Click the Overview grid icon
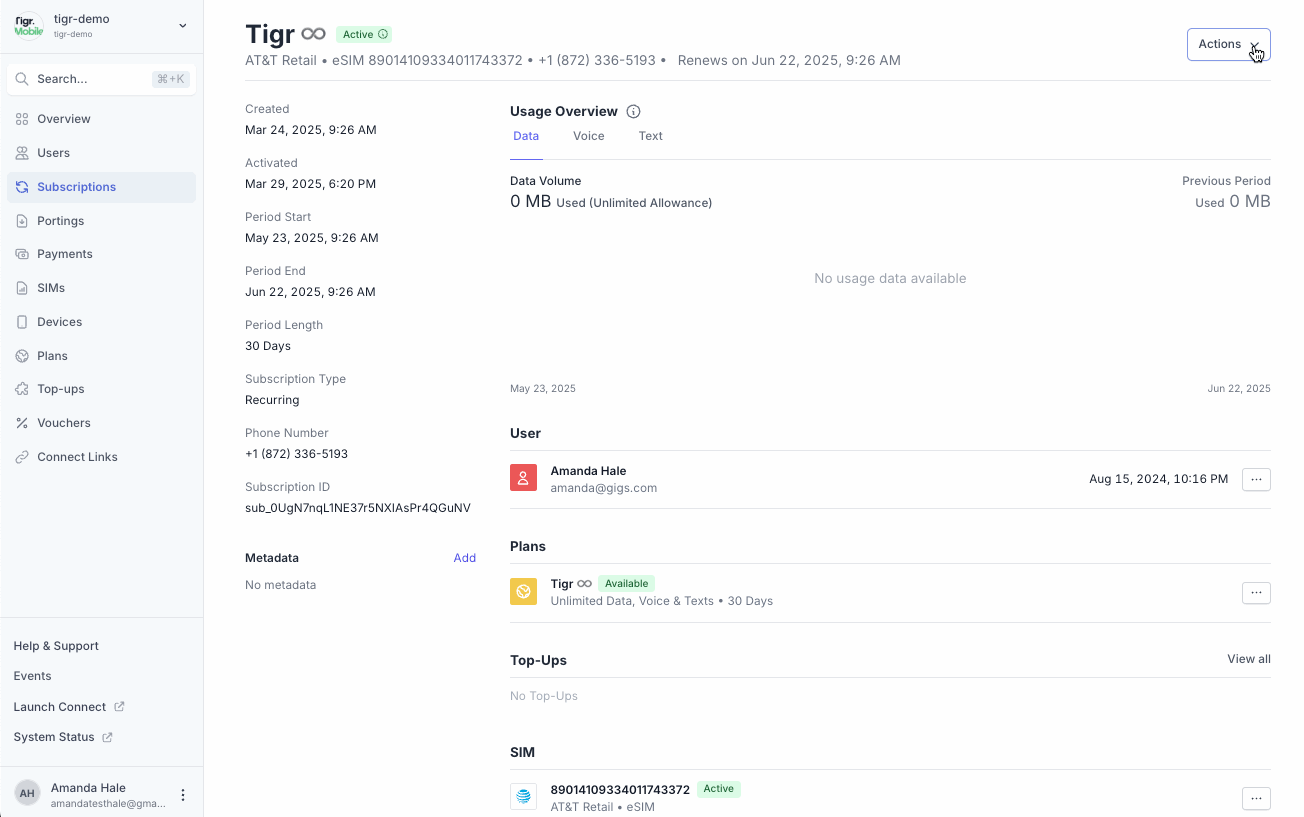The height and width of the screenshot is (817, 1304). point(22,119)
